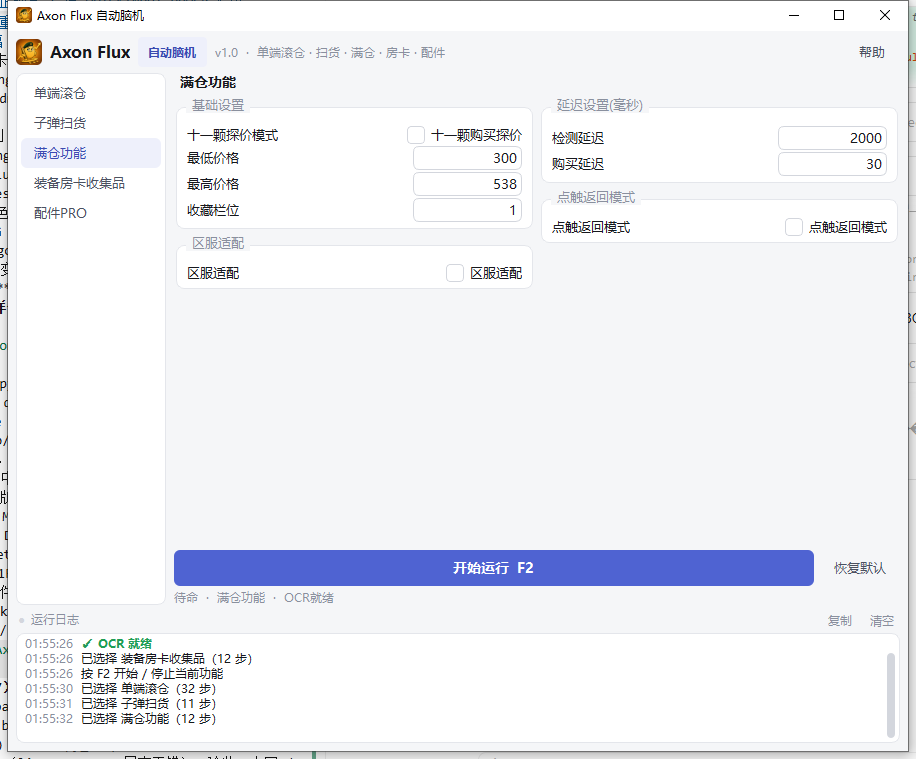The height and width of the screenshot is (759, 916).
Task: Click the small app icon in title bar
Action: [x=24, y=15]
